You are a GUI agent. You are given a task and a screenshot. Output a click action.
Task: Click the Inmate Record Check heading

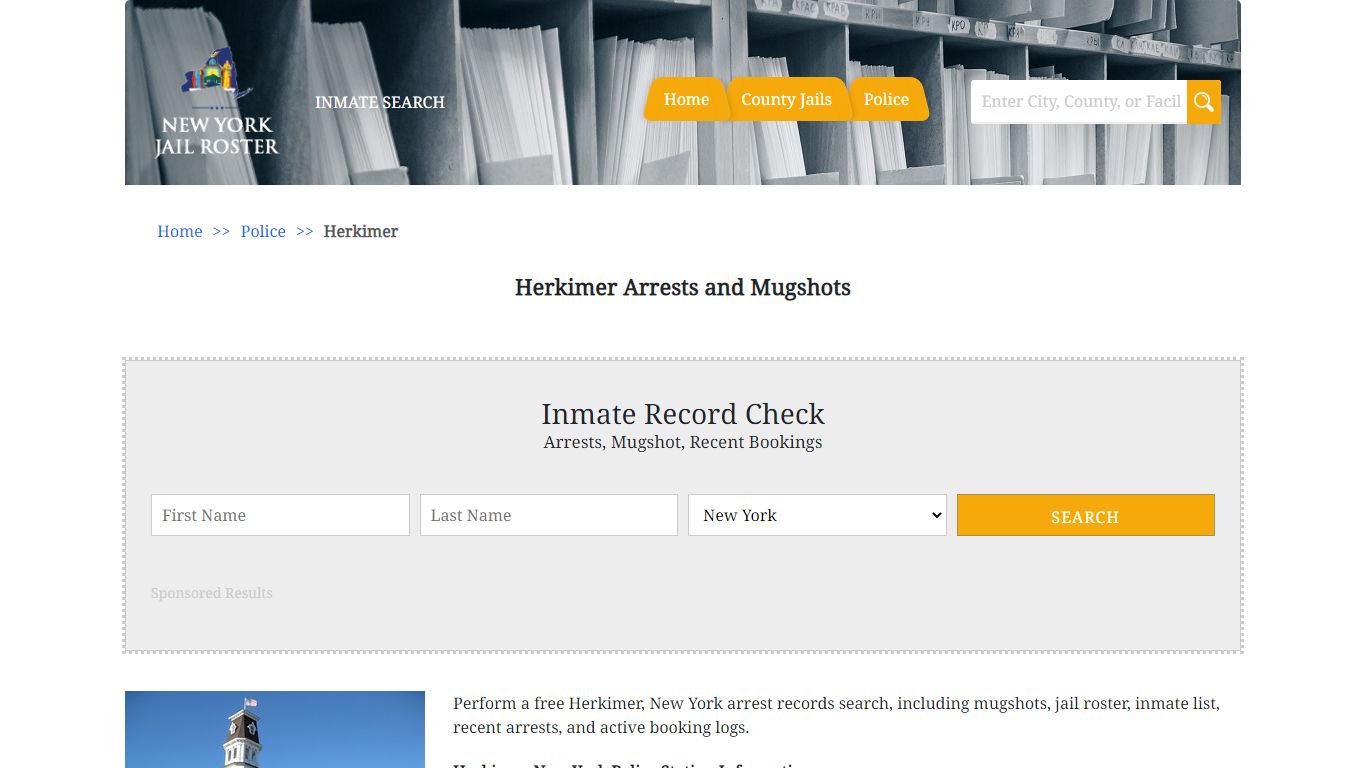[683, 414]
